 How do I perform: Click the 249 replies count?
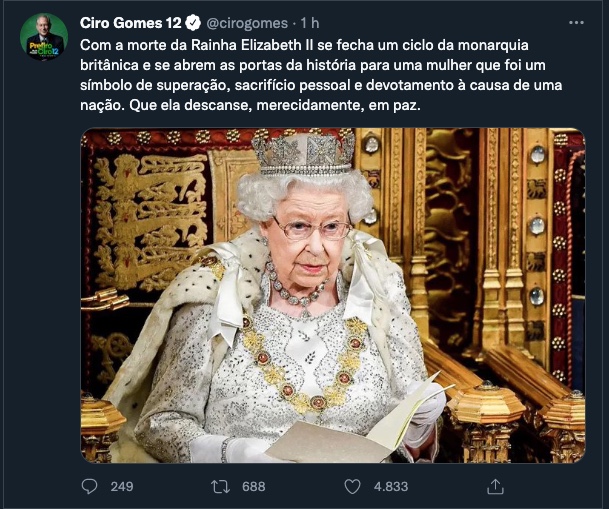click(x=122, y=487)
